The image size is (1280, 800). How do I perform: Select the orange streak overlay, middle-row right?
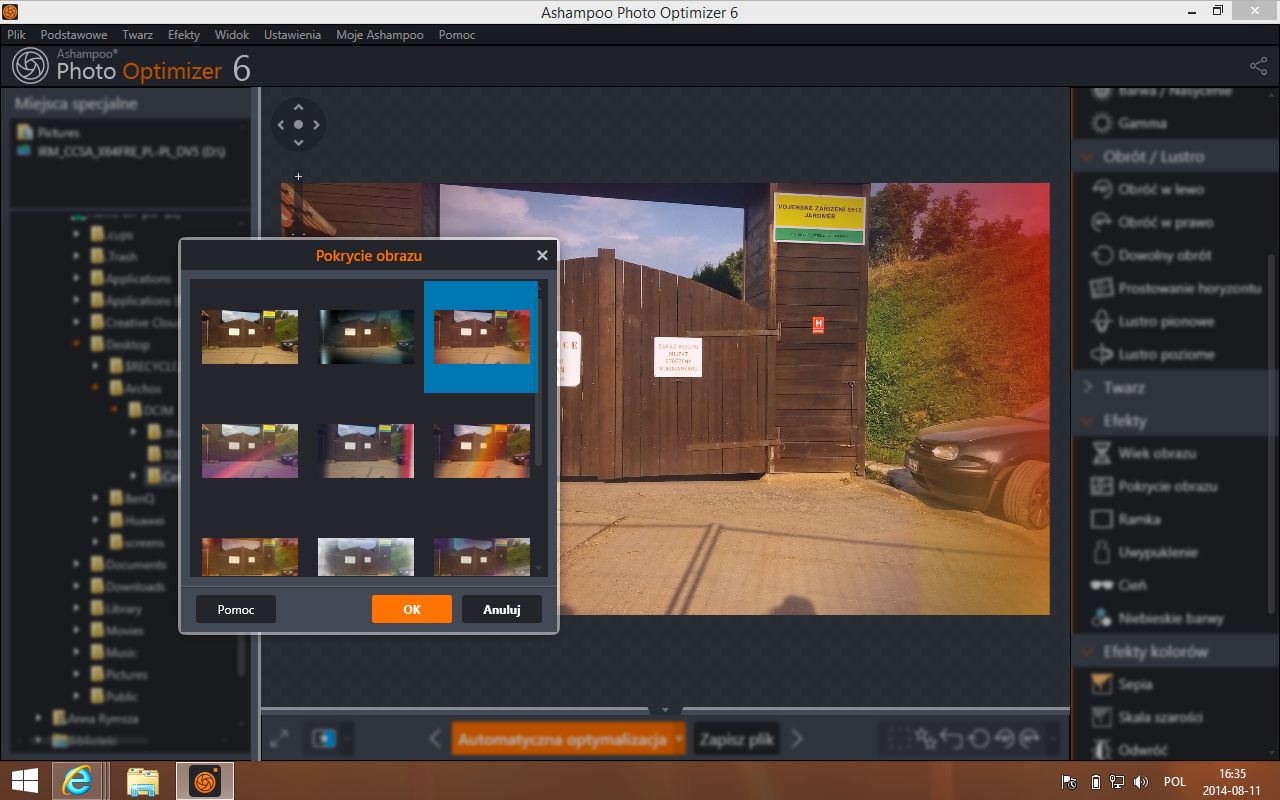coord(482,450)
